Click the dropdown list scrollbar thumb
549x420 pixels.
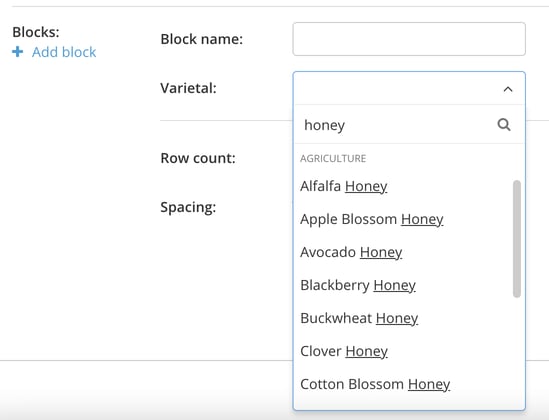point(517,239)
